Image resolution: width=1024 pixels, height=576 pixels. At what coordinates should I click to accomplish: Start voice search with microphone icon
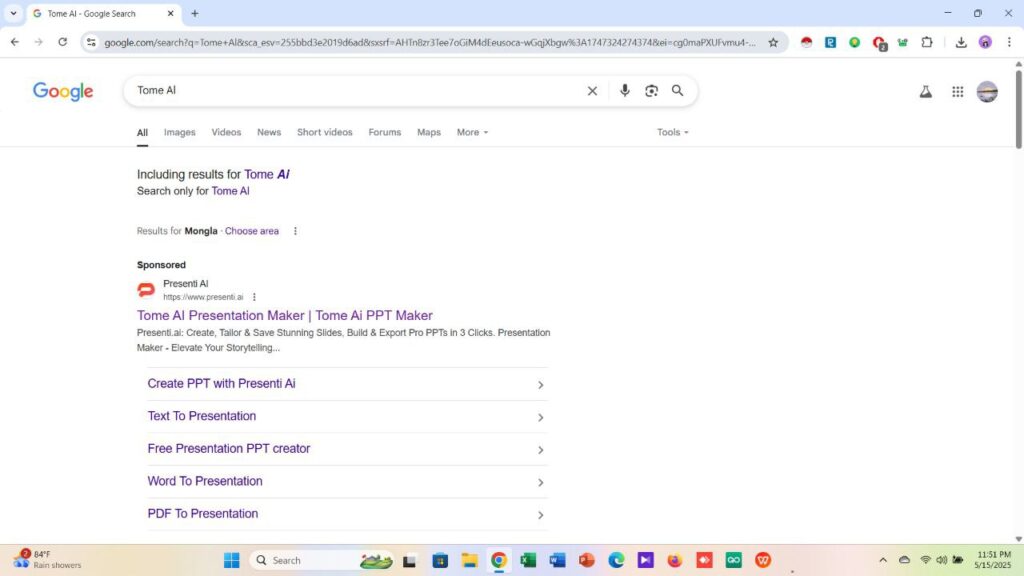coord(624,91)
